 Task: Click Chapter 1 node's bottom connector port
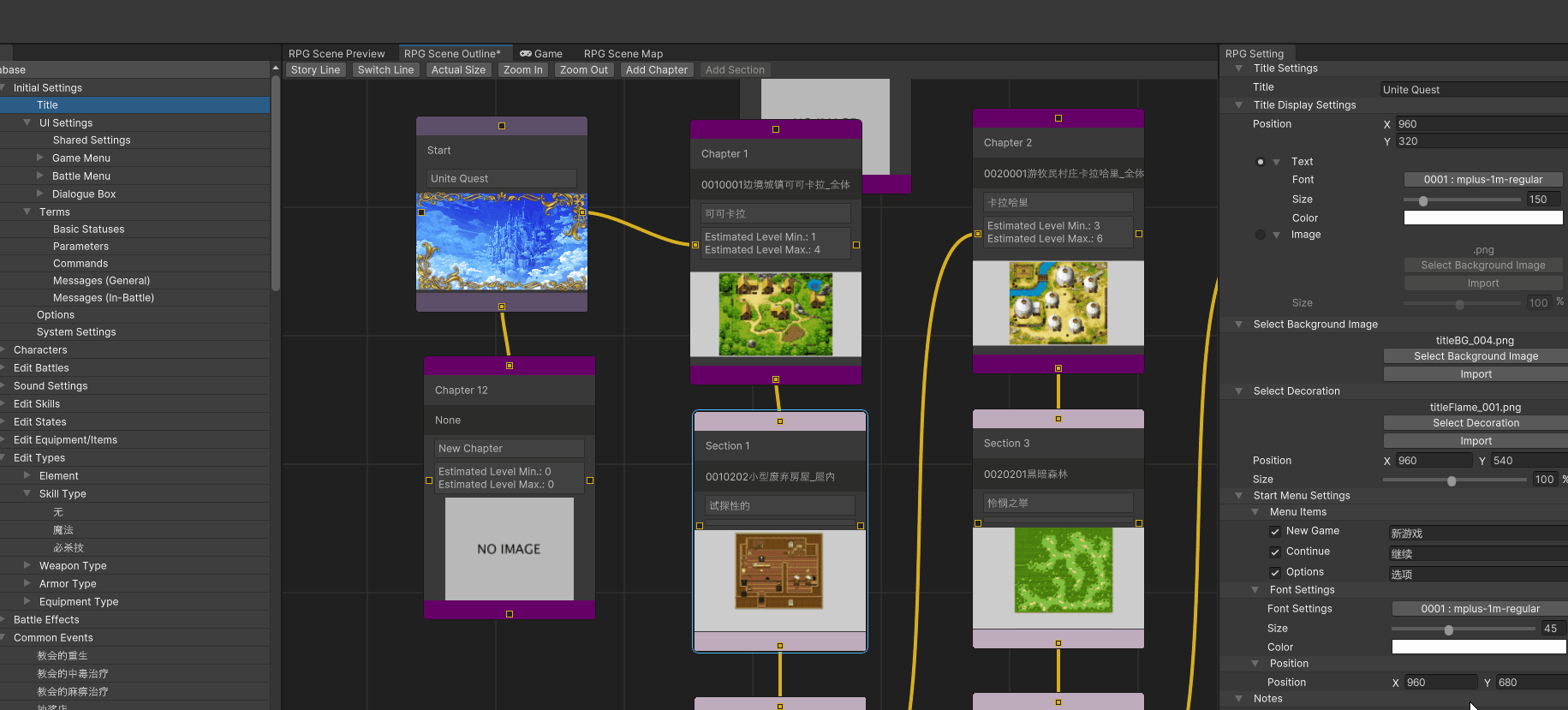point(776,379)
